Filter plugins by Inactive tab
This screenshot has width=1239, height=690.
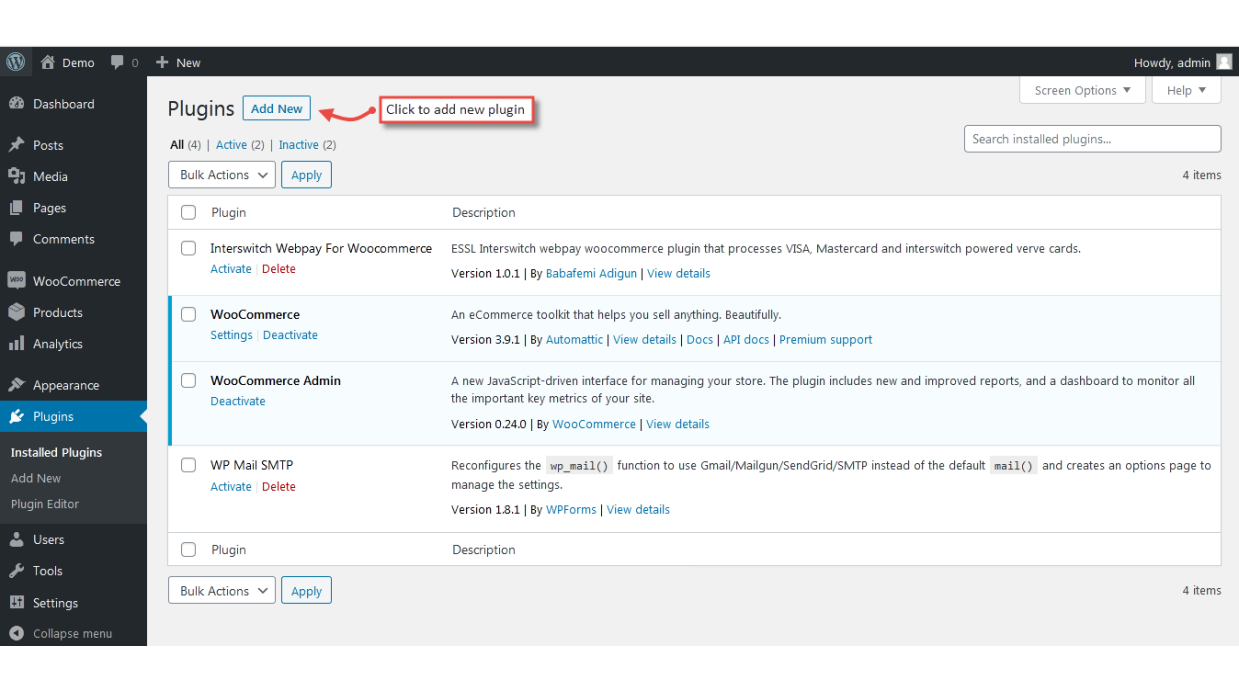click(x=298, y=145)
